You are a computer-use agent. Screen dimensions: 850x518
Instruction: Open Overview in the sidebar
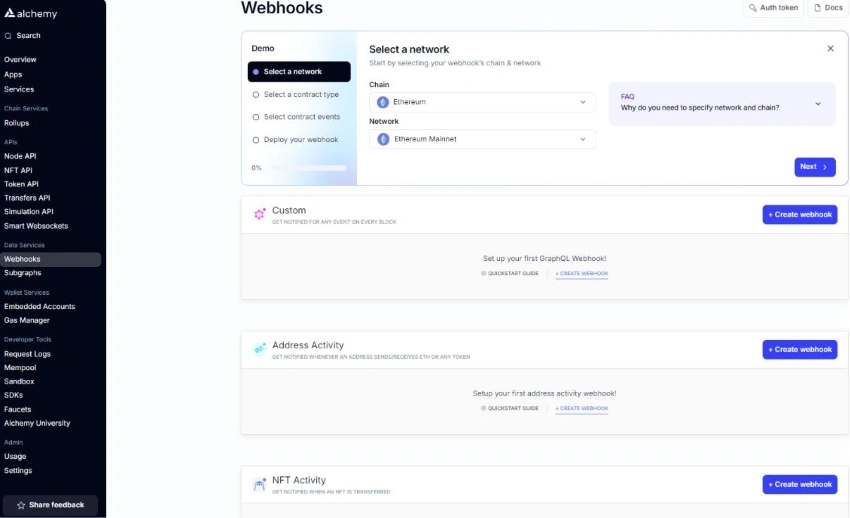tap(20, 60)
